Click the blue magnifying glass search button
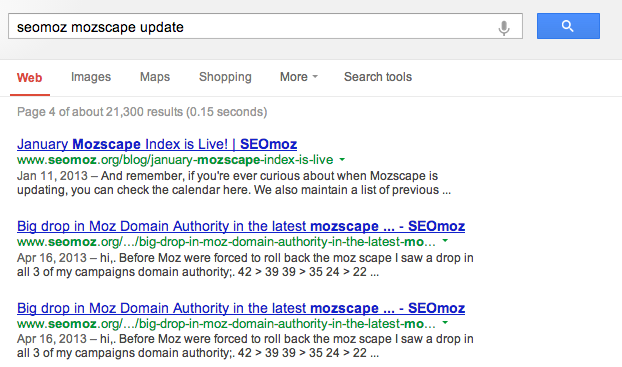This screenshot has width=622, height=367. (x=568, y=26)
